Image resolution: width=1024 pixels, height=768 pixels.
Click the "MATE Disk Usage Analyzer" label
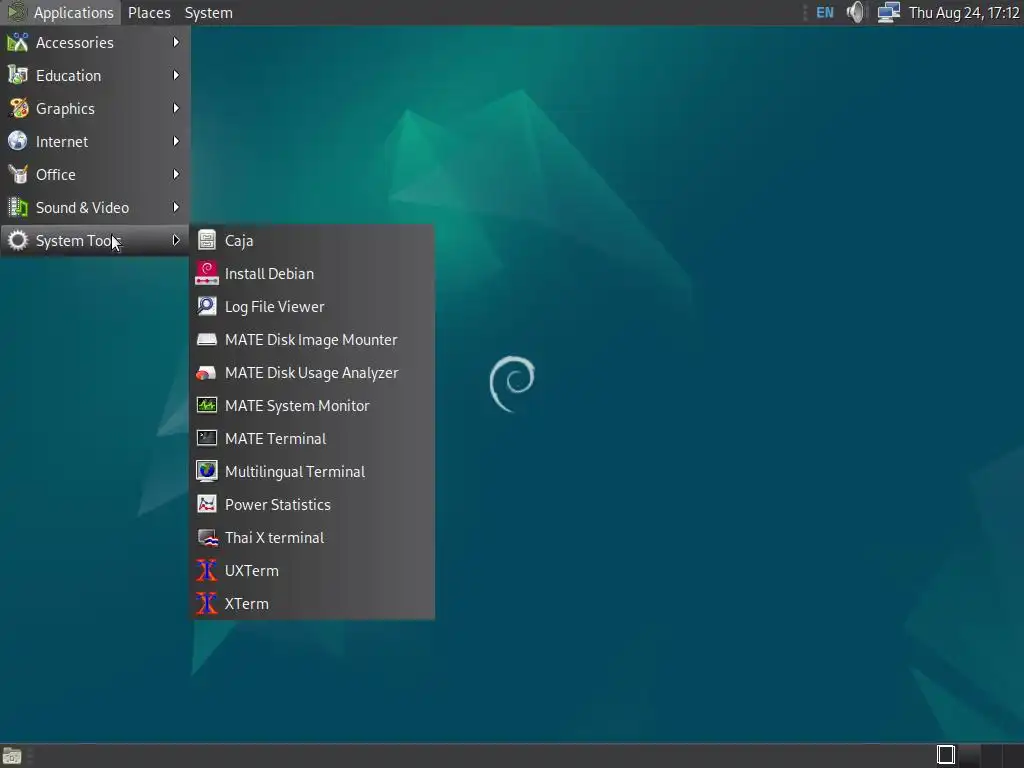point(312,373)
